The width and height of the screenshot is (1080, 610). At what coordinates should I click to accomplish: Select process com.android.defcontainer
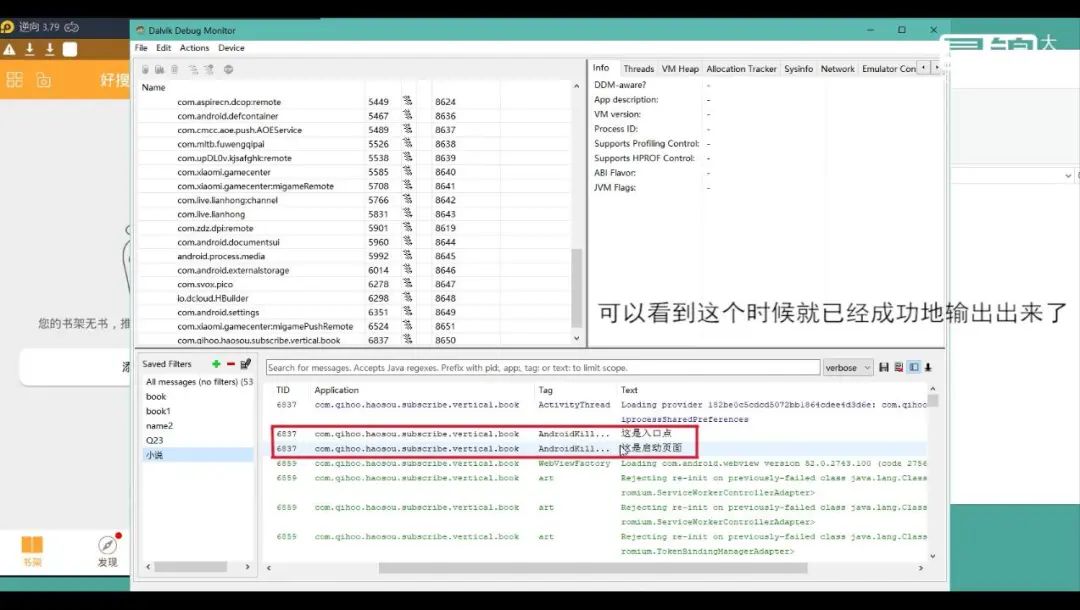[355, 116]
